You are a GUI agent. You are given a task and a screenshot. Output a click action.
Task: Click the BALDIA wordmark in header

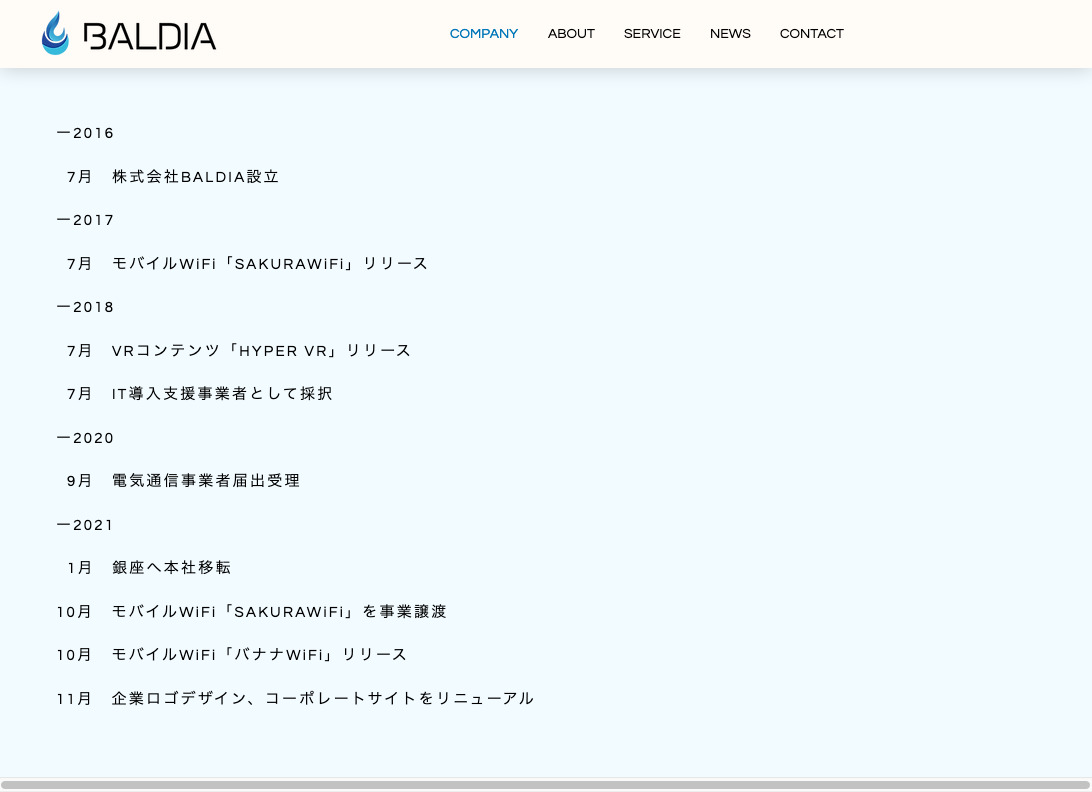[150, 36]
